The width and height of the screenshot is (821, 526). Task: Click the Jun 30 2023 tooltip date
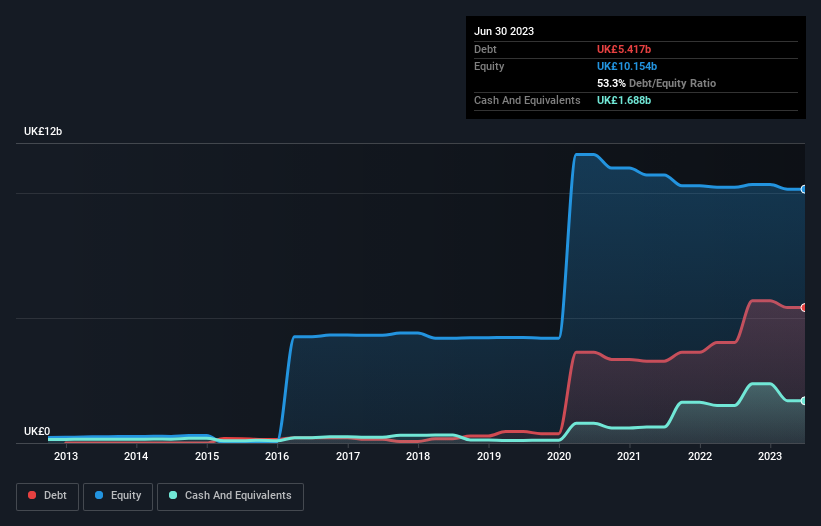(504, 31)
